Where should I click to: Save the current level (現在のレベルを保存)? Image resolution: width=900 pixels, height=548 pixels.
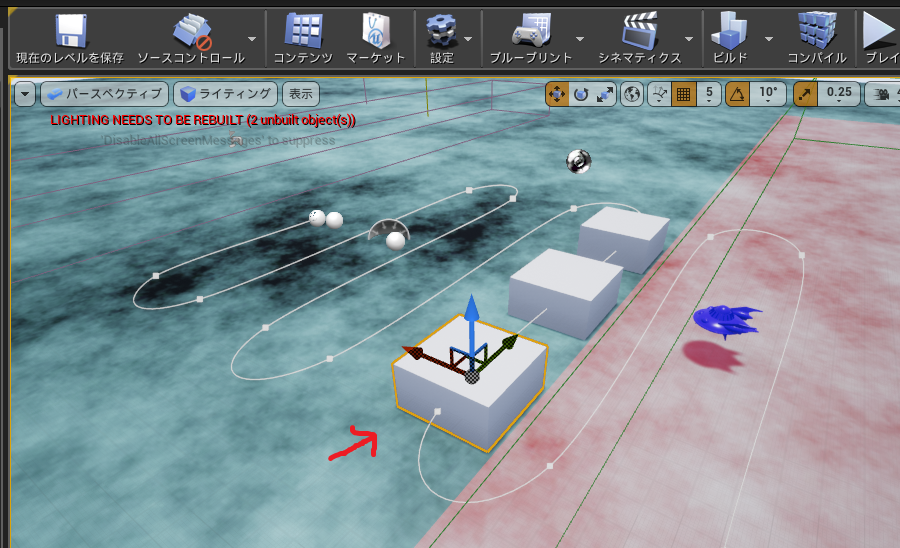point(71,38)
